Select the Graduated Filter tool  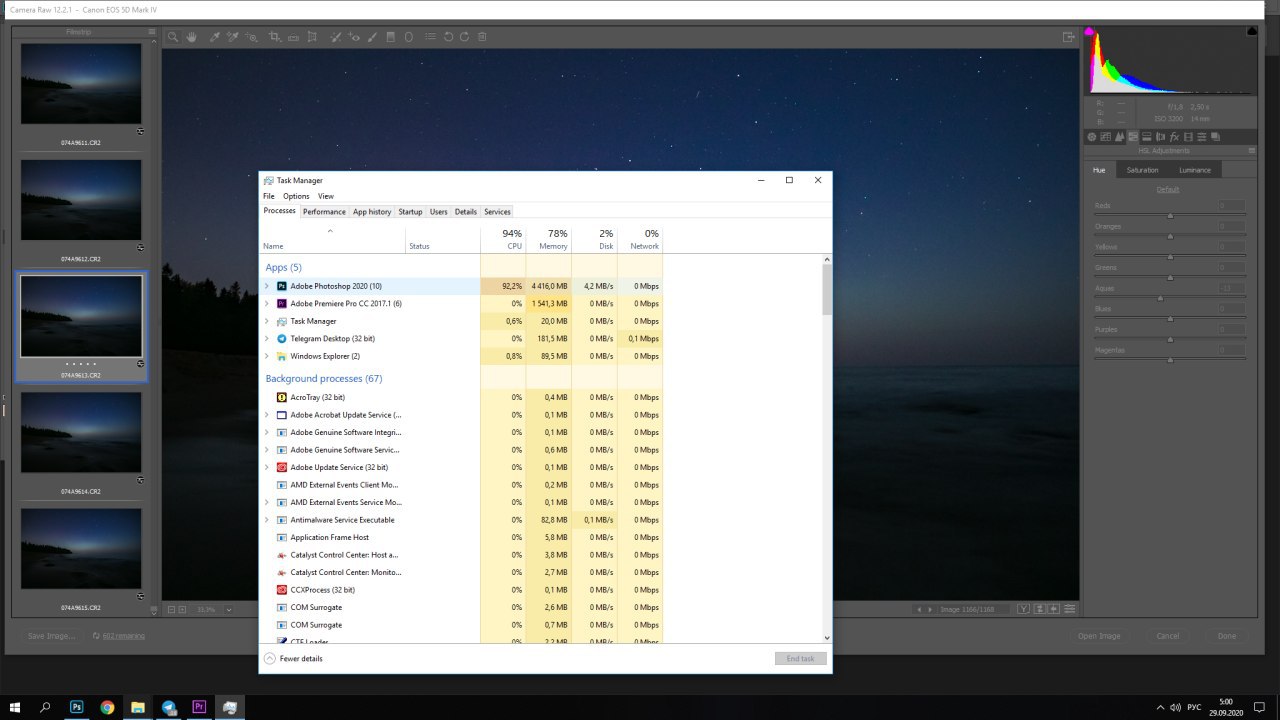point(390,37)
